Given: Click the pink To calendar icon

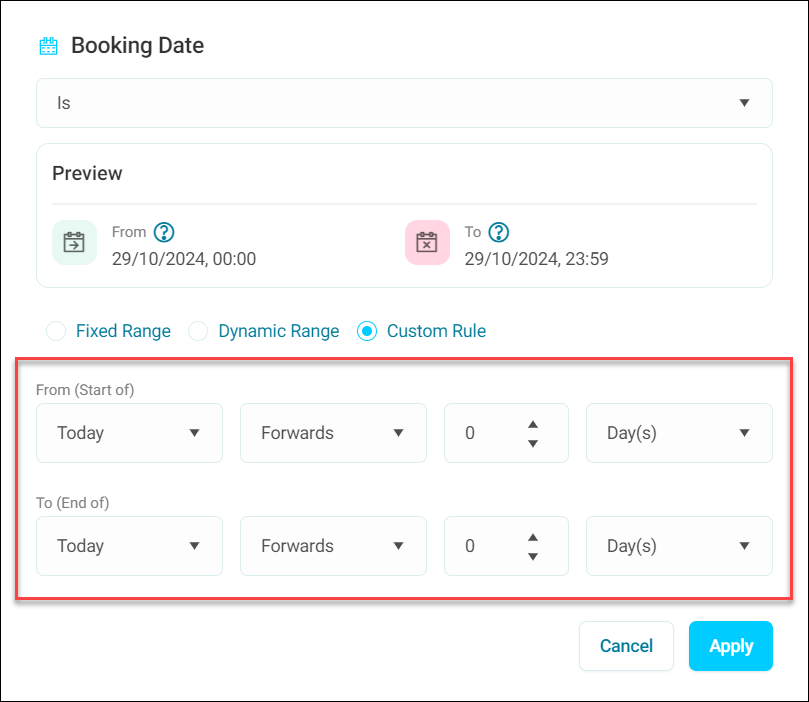Looking at the screenshot, I should (x=427, y=242).
